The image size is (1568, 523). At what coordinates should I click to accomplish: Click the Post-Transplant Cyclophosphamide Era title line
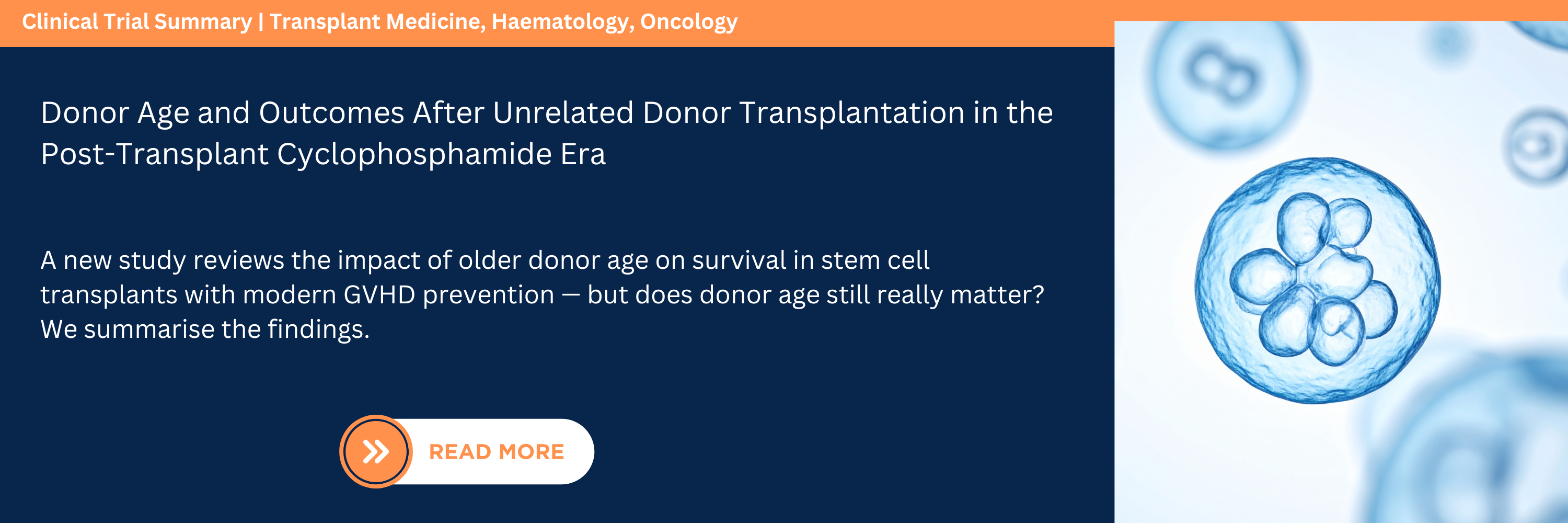click(x=323, y=154)
